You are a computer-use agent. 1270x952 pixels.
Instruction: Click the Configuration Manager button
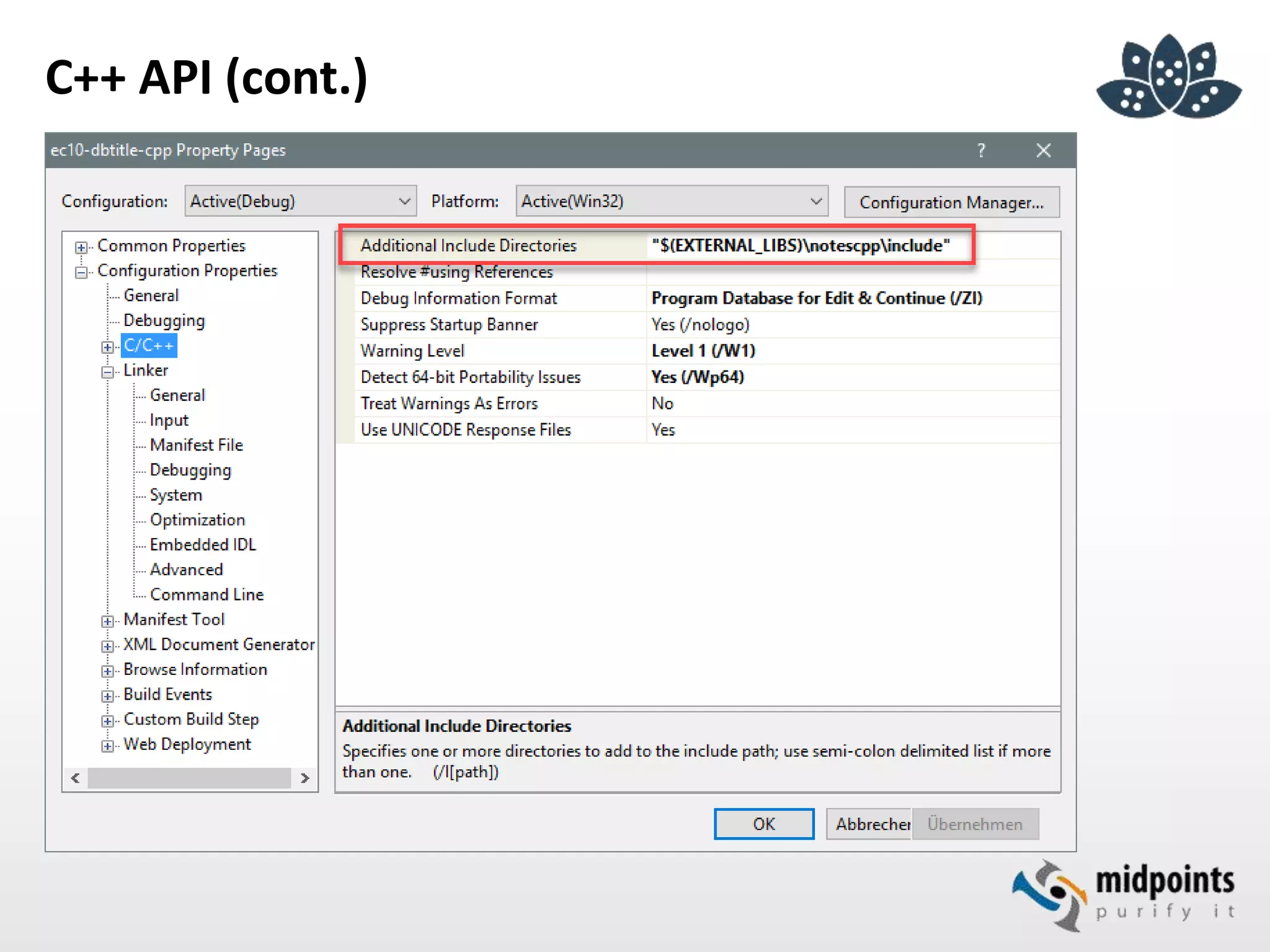pos(951,203)
